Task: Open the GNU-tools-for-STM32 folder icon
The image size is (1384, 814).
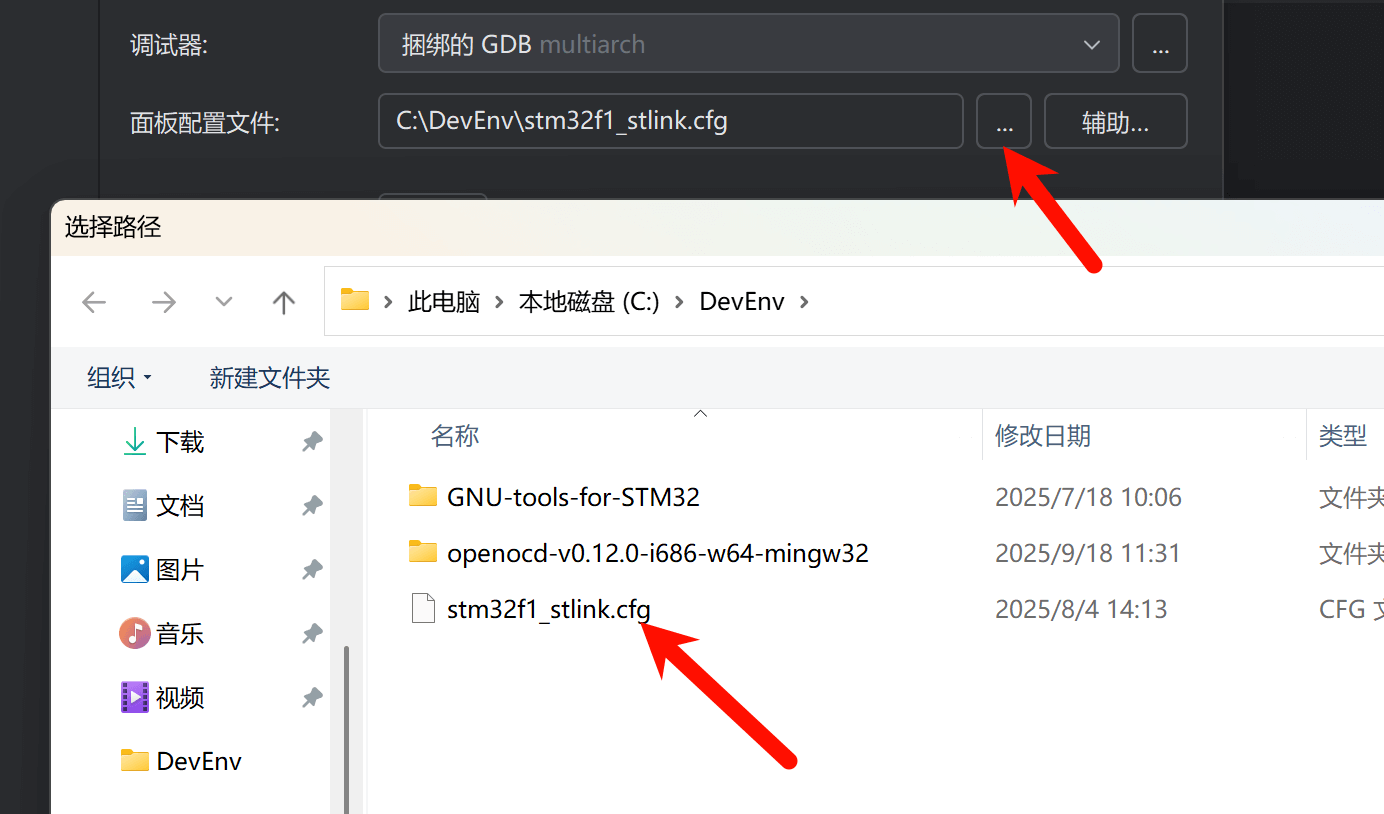Action: click(422, 495)
